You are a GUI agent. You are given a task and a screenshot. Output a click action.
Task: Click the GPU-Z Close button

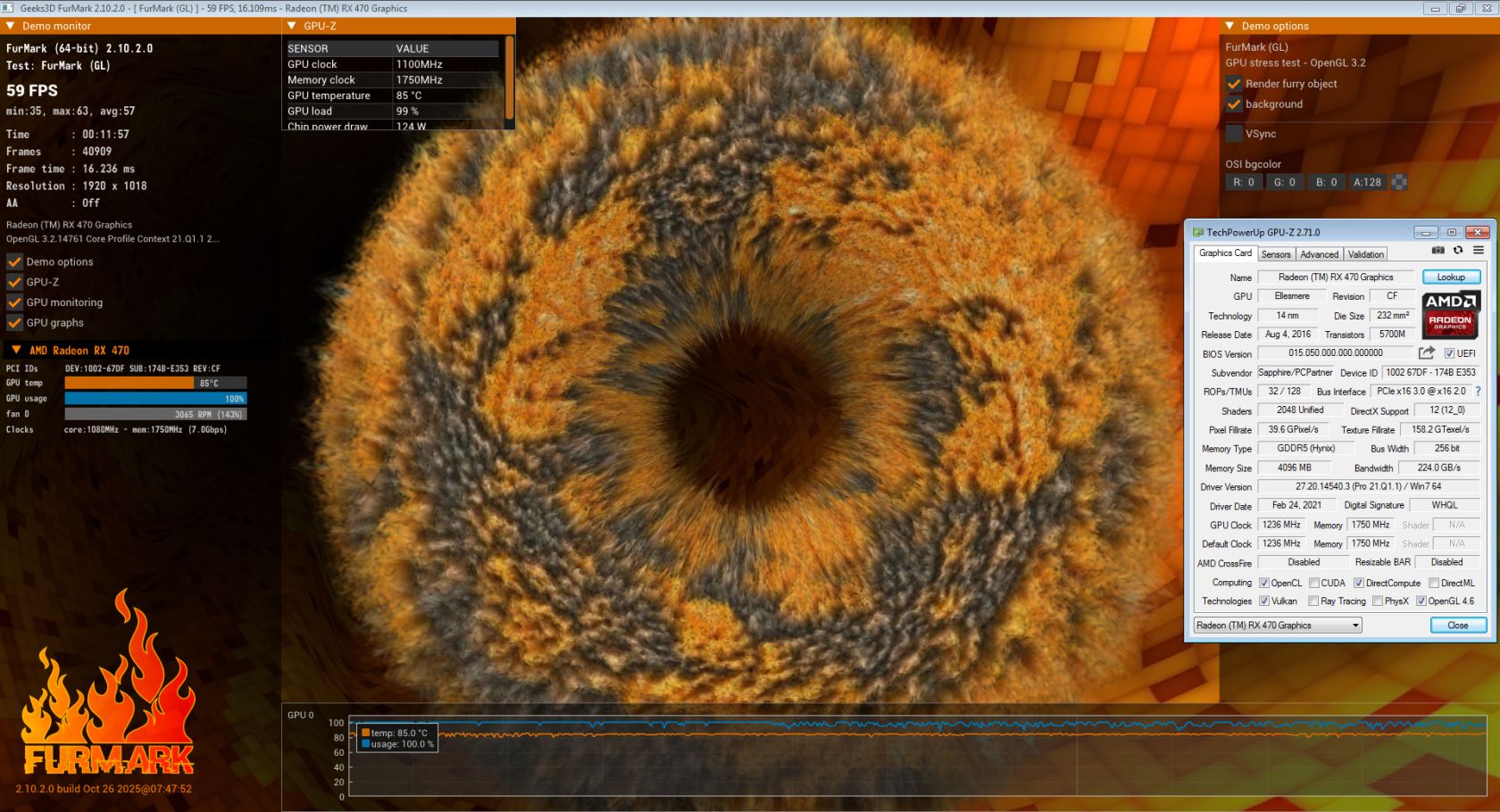tap(1457, 626)
